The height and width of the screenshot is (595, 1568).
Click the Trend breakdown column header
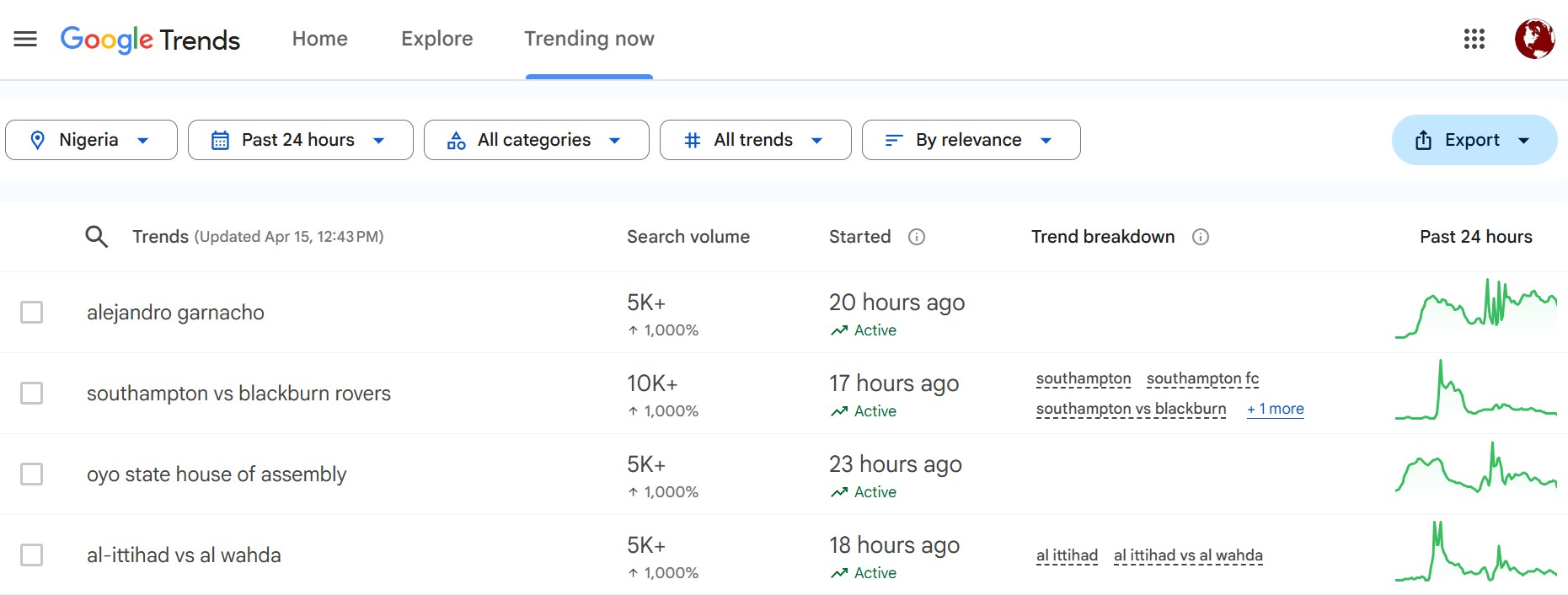coord(1103,237)
